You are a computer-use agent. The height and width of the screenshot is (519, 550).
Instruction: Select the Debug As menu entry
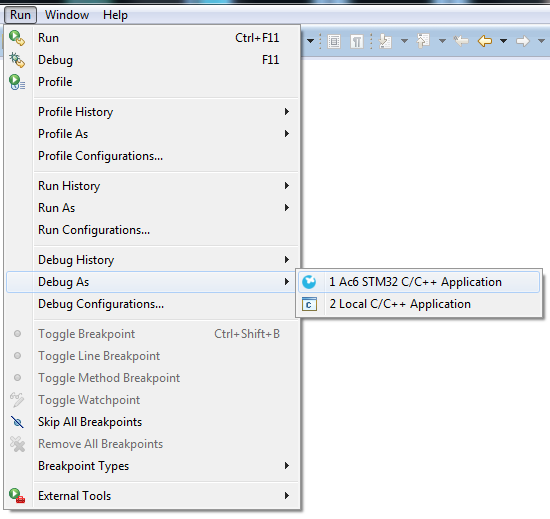click(152, 282)
